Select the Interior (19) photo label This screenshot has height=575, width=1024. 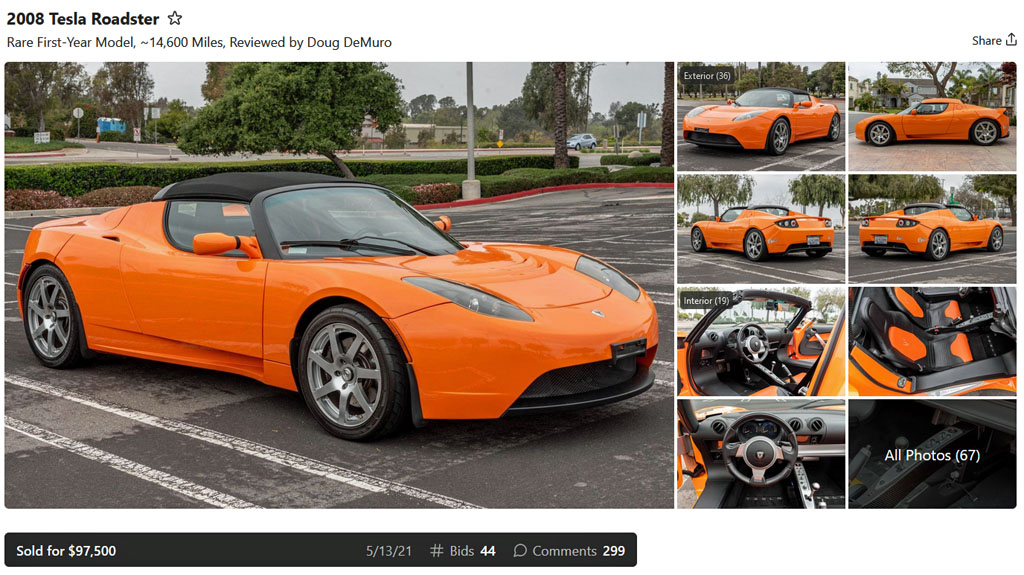tap(706, 301)
